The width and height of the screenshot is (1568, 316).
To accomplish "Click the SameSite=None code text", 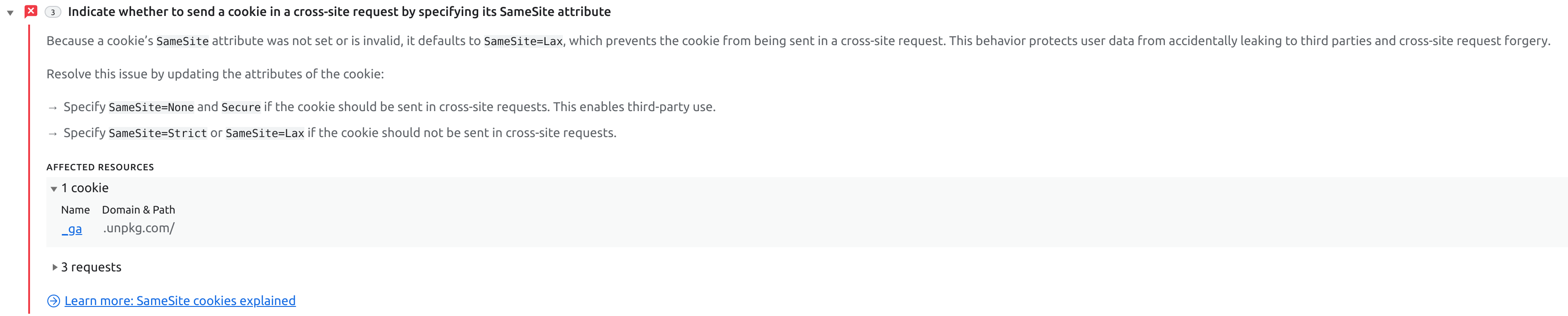I will click(151, 107).
